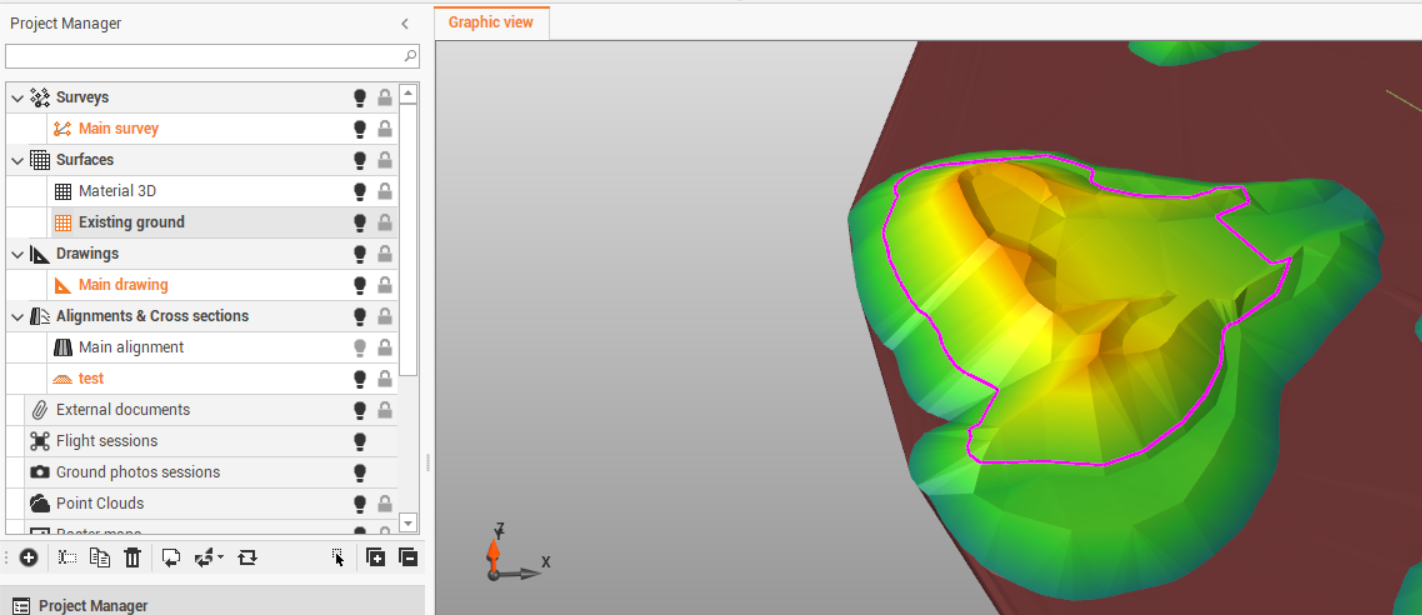Screen dimensions: 1422x615
Task: Switch to the Graphic view tab
Action: point(490,21)
